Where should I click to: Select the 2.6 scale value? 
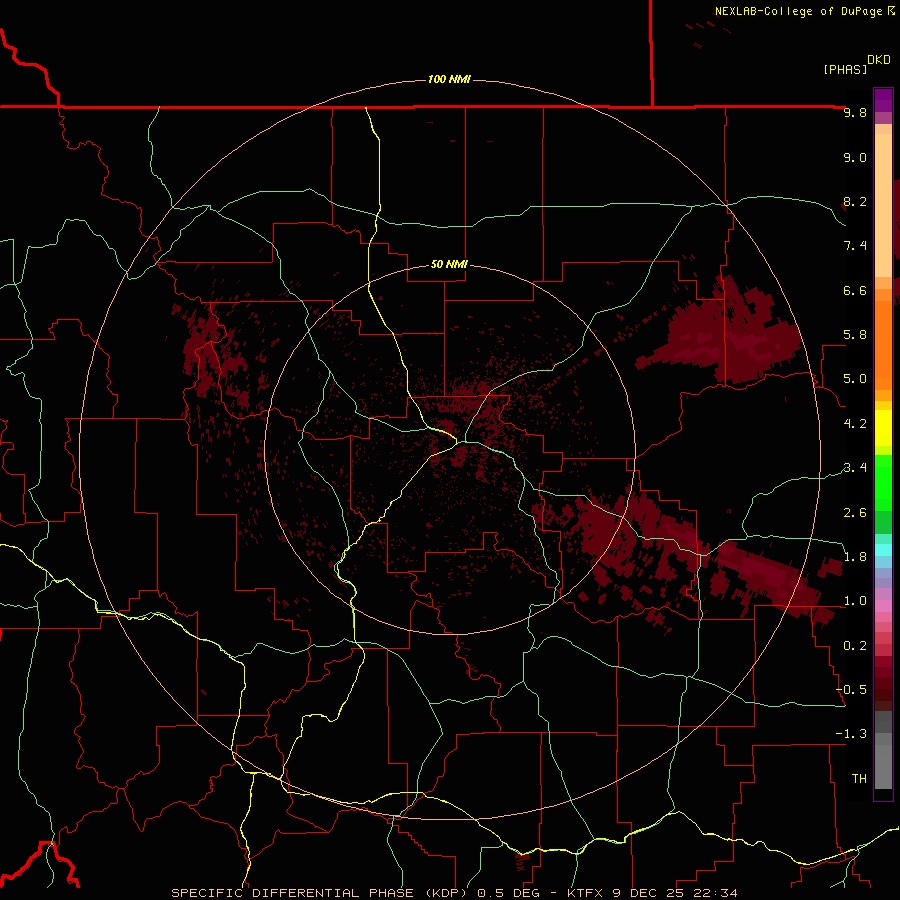855,513
